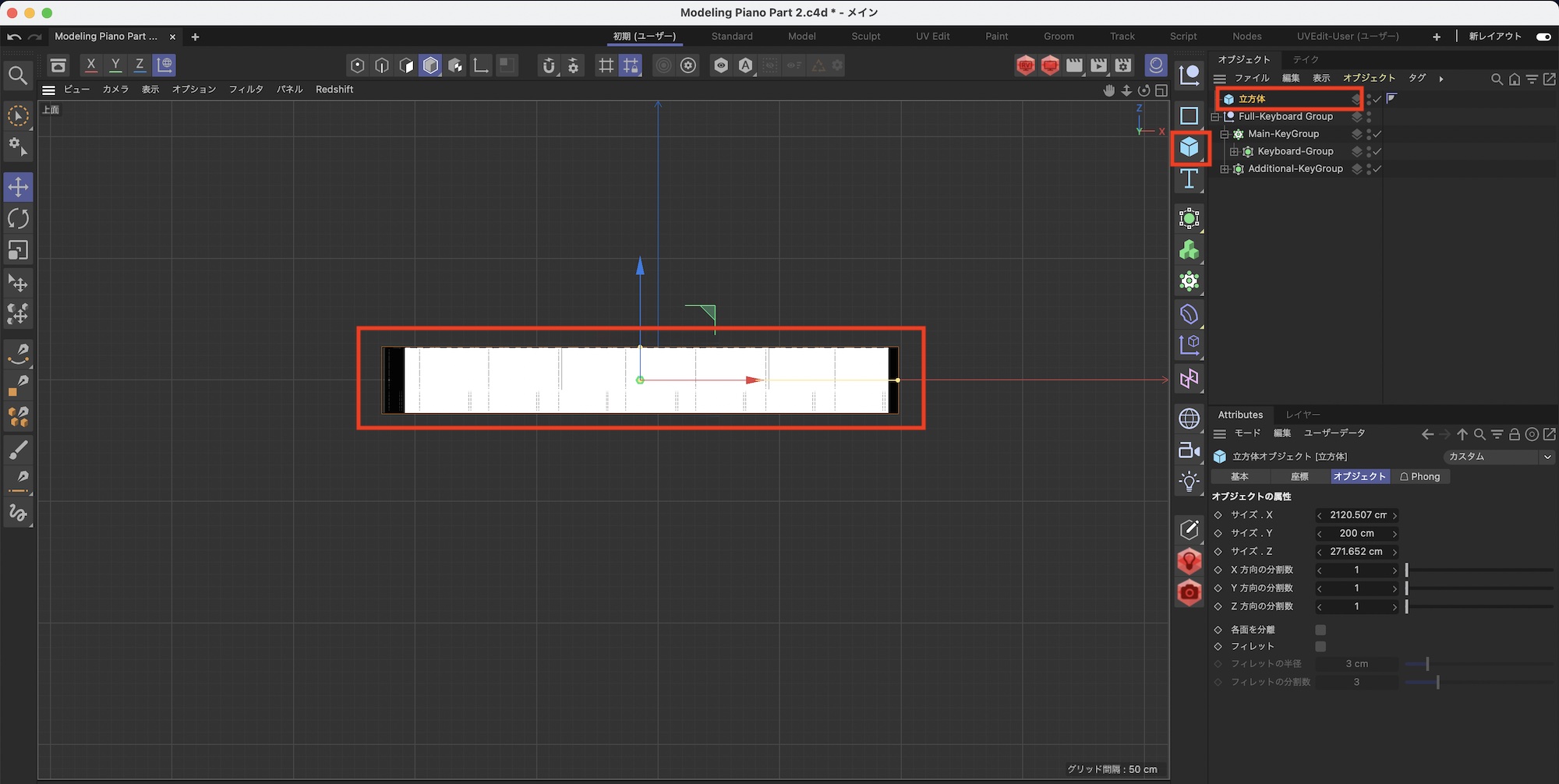Screen dimensions: 1559x784
Task: Expand the Keyboard-Group tree item
Action: tap(1234, 152)
